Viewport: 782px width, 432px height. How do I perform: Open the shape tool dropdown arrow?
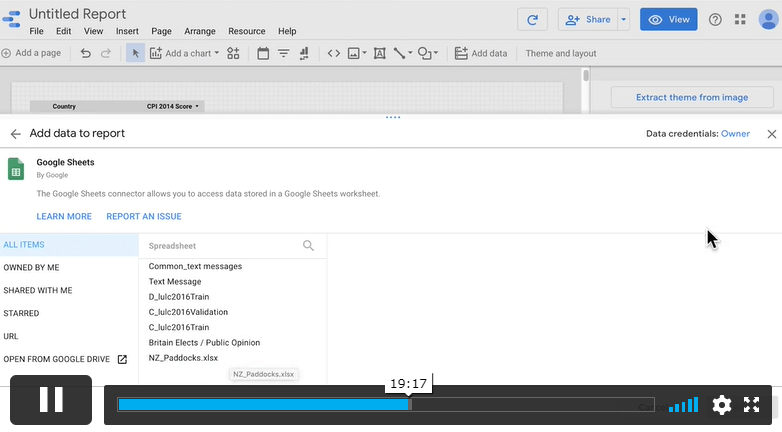point(435,53)
